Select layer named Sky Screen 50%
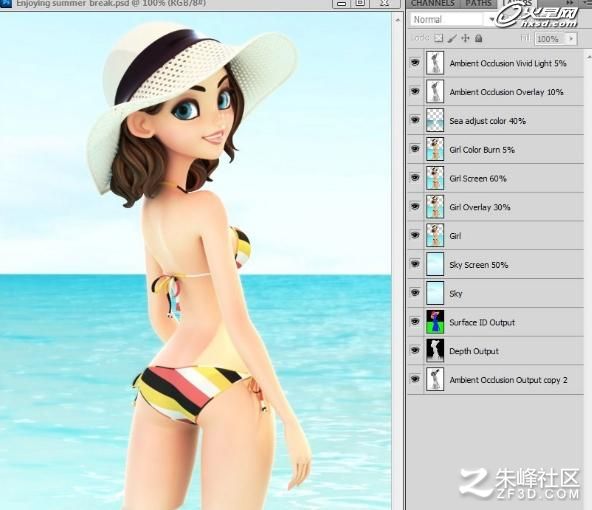The width and height of the screenshot is (592, 510). click(479, 265)
